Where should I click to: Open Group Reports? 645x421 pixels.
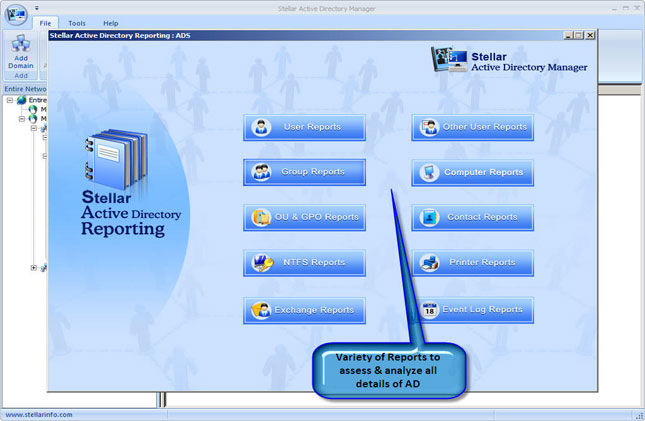pos(304,172)
